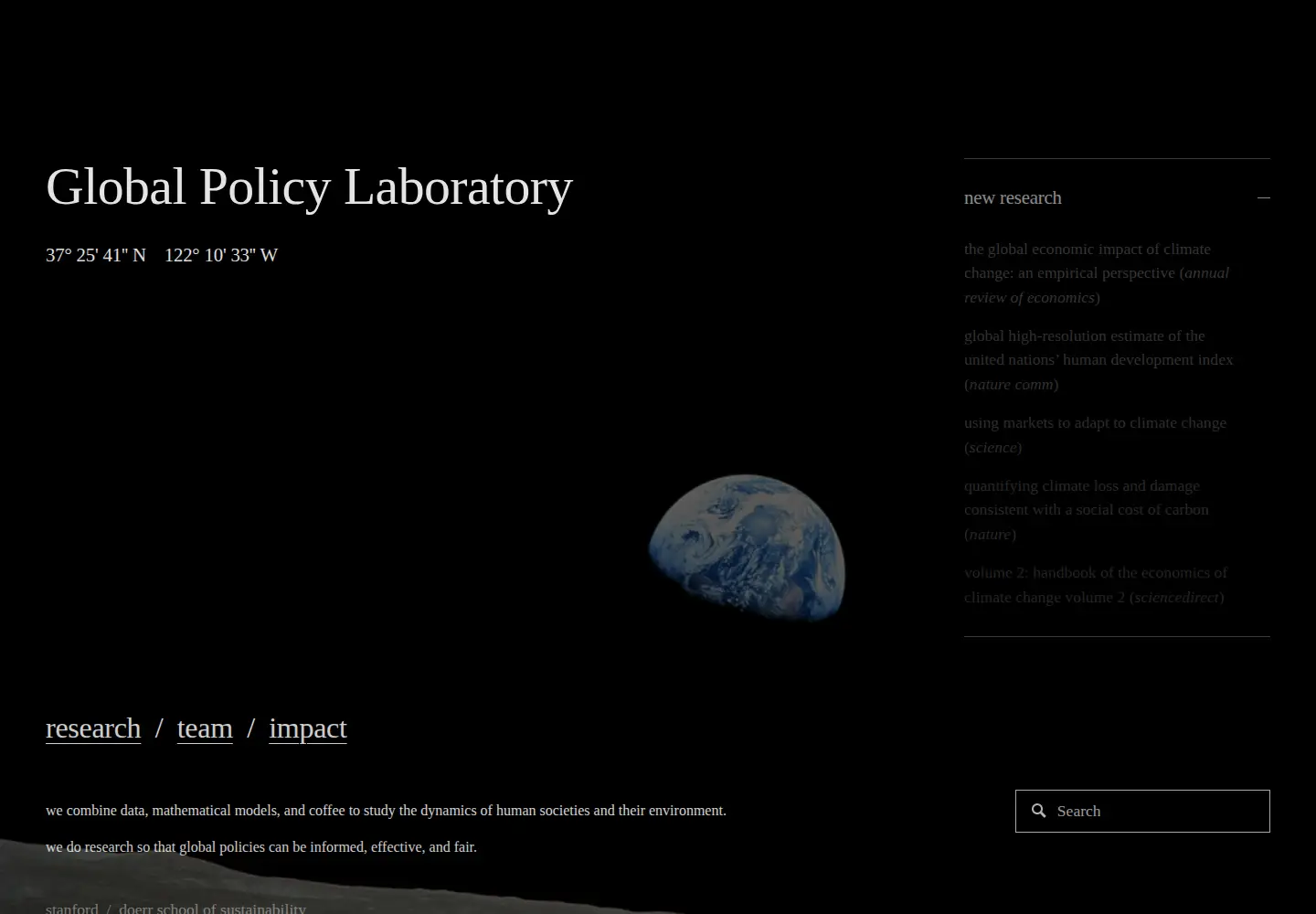The image size is (1316, 914).
Task: Select the latitude 37° 25' 41" N text
Action: (x=96, y=255)
